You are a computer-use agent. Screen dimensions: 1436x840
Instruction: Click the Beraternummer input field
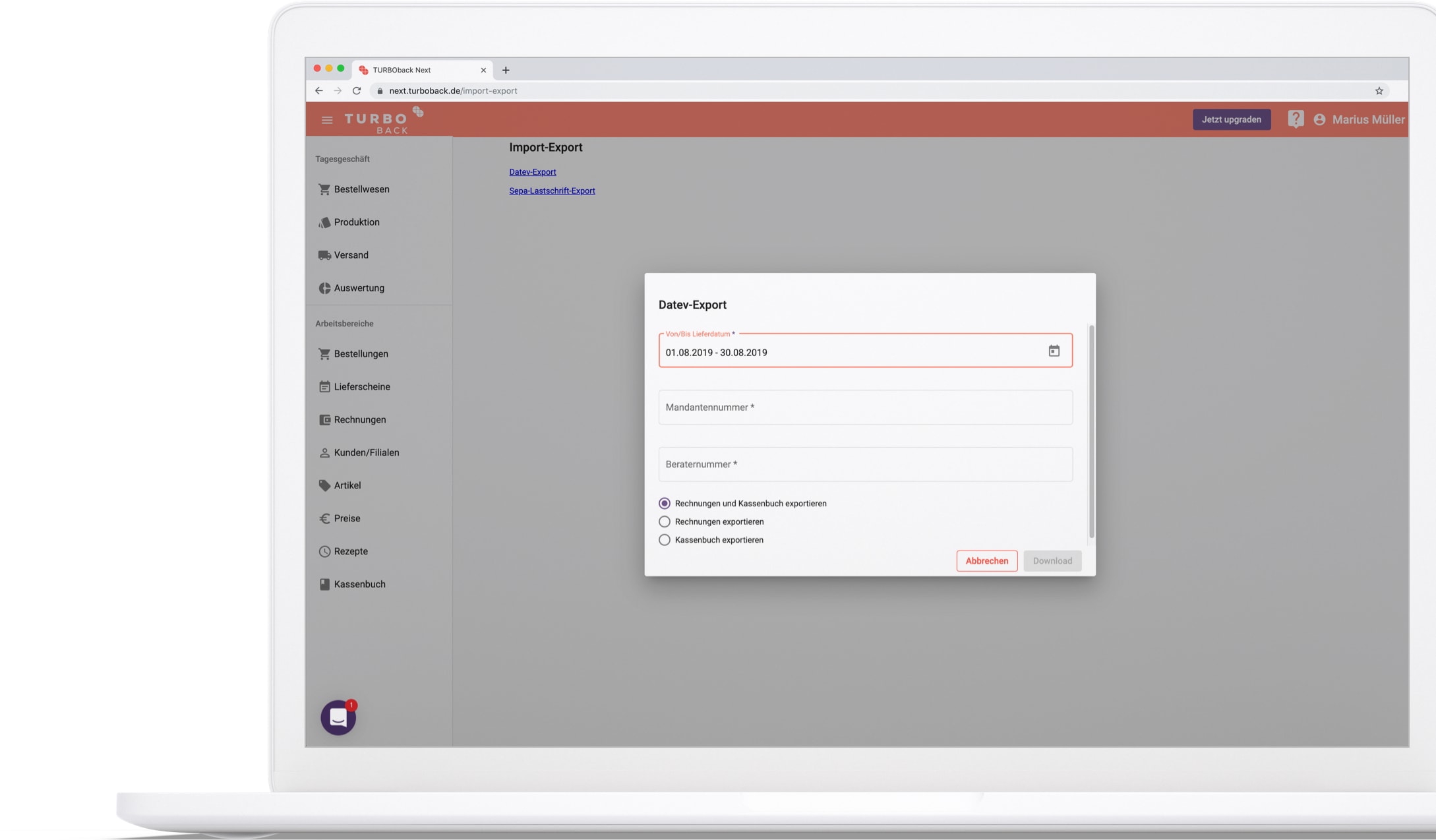click(865, 464)
